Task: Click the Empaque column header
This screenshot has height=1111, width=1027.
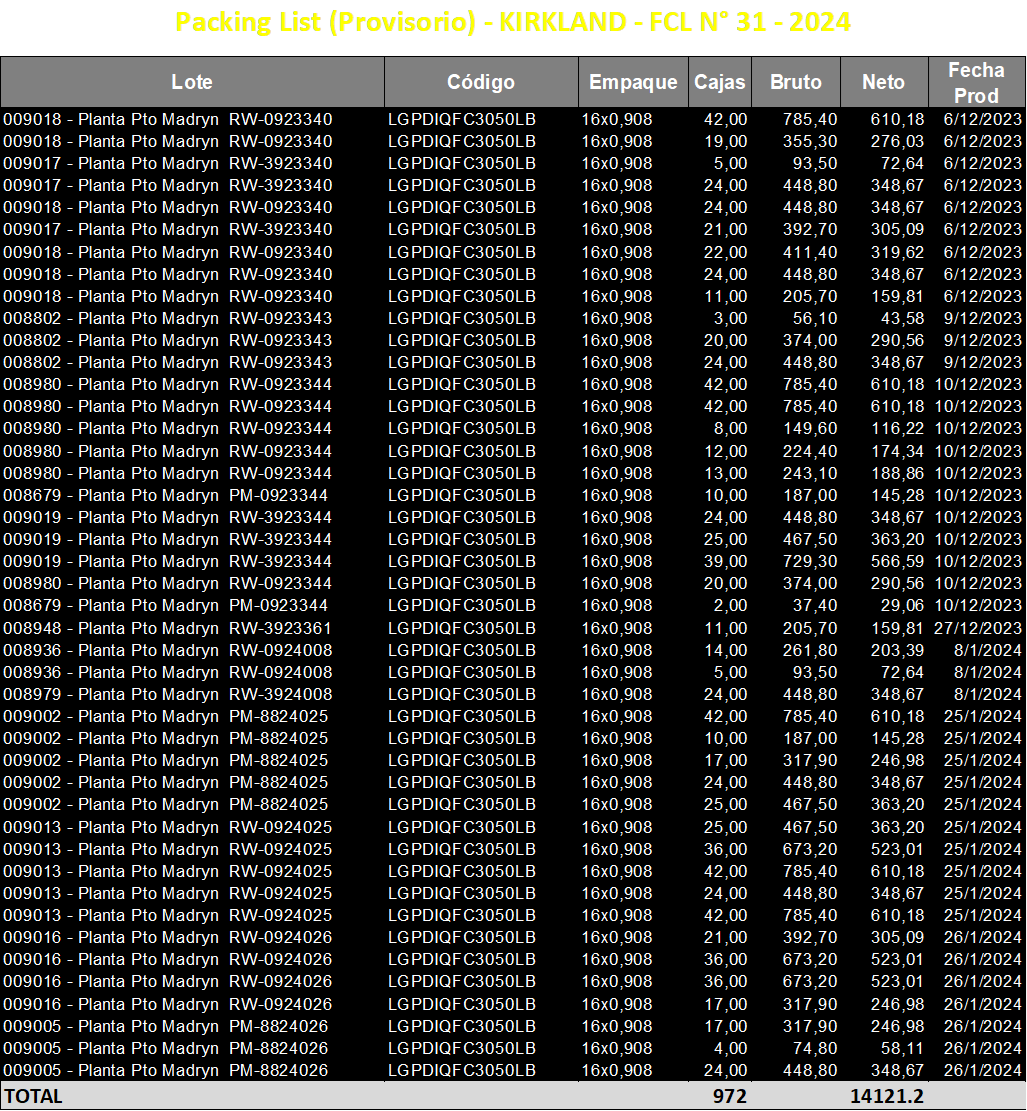Action: (x=633, y=82)
